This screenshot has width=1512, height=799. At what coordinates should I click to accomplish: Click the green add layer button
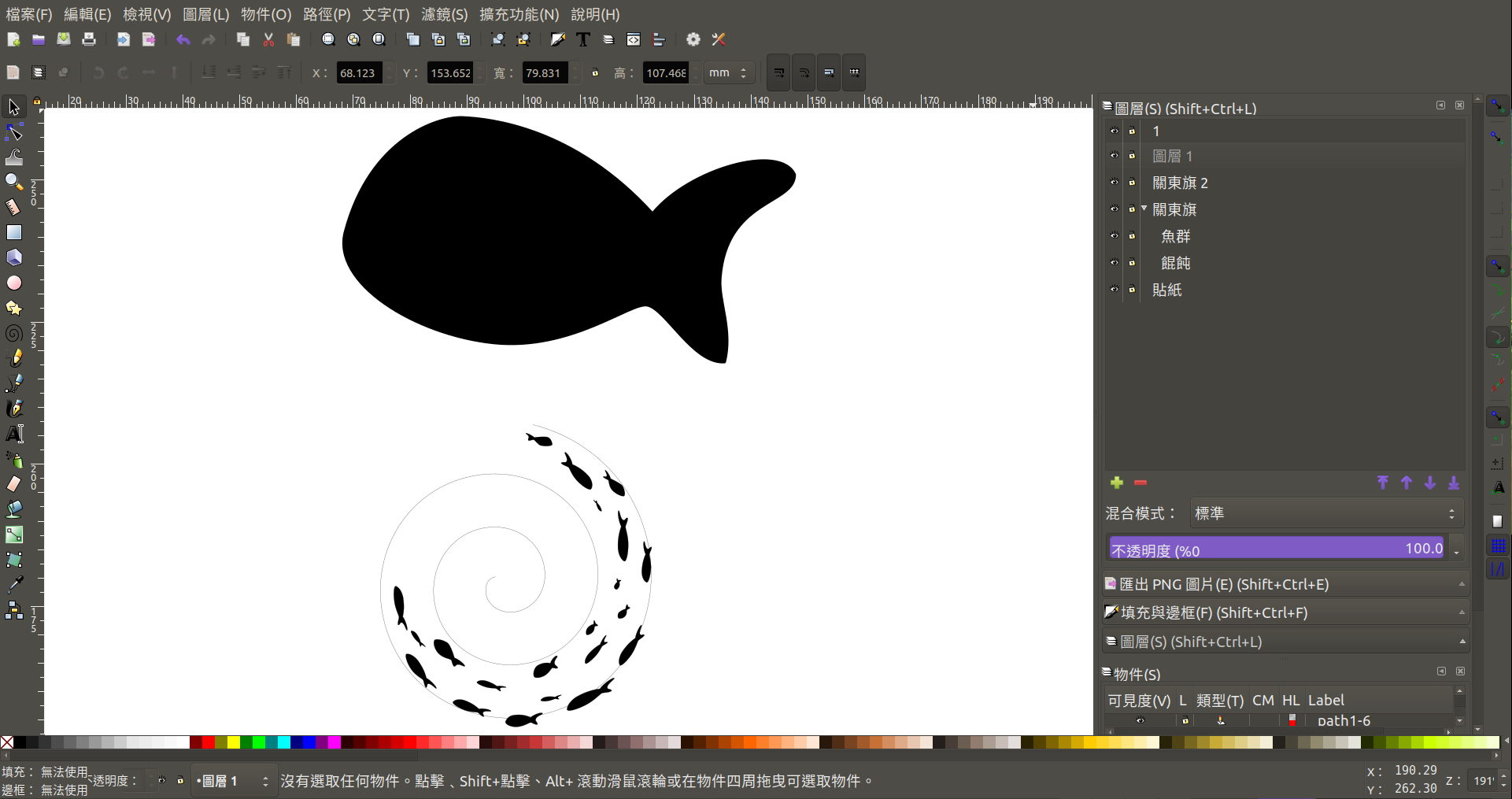(1116, 483)
